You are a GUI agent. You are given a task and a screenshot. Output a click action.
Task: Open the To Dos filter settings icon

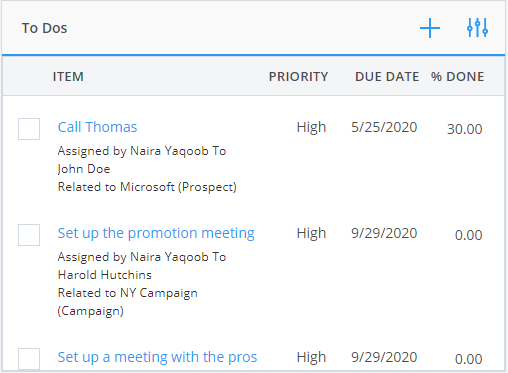coord(477,28)
